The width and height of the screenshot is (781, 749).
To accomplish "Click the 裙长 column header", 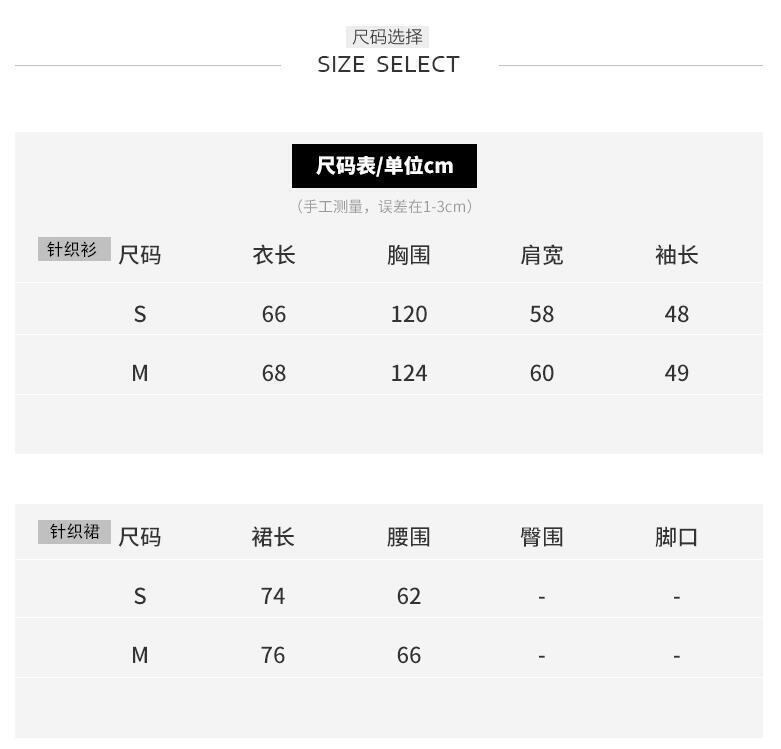I will tap(273, 537).
